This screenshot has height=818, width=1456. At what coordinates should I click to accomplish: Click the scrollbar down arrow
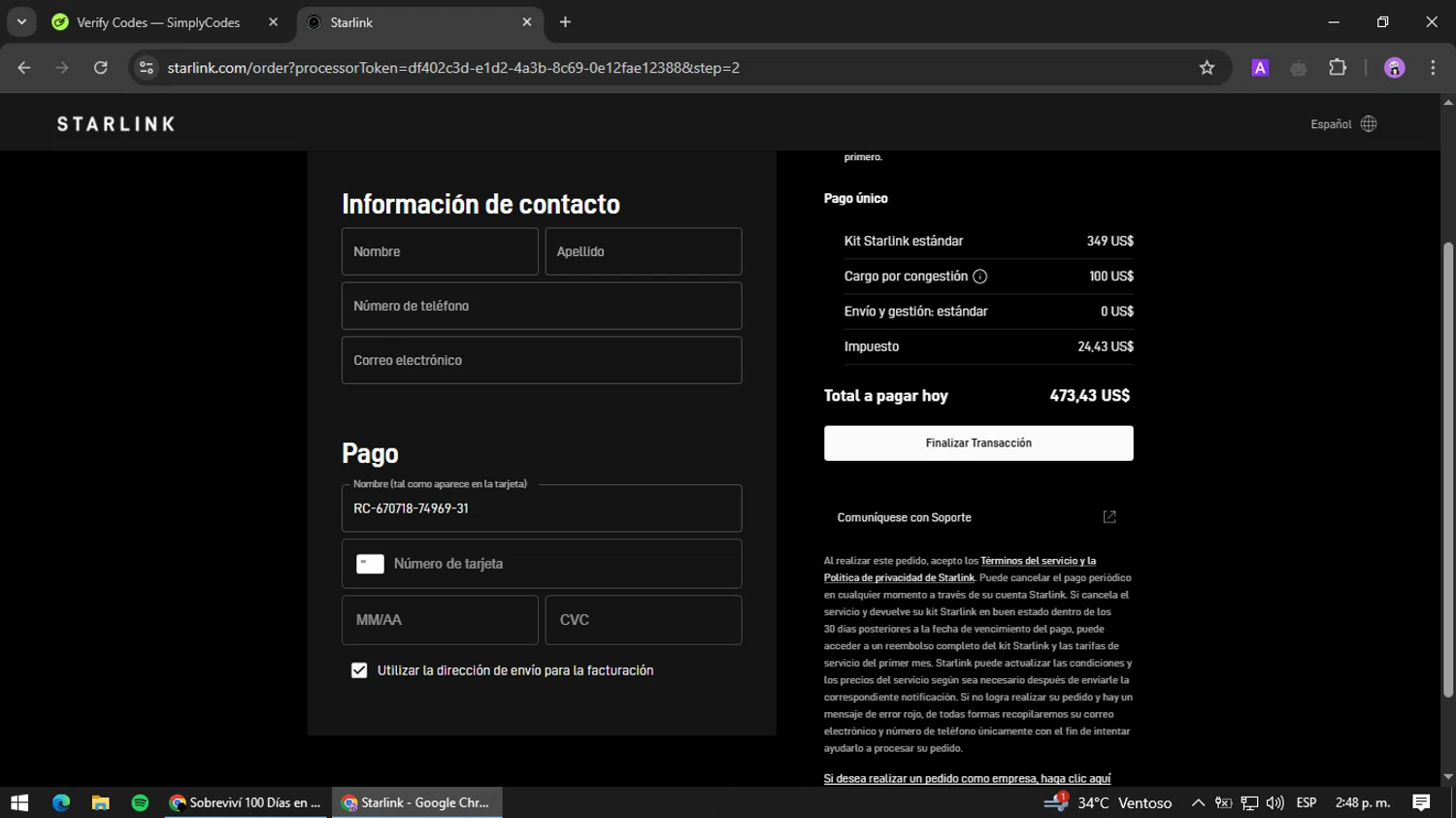[x=1448, y=777]
